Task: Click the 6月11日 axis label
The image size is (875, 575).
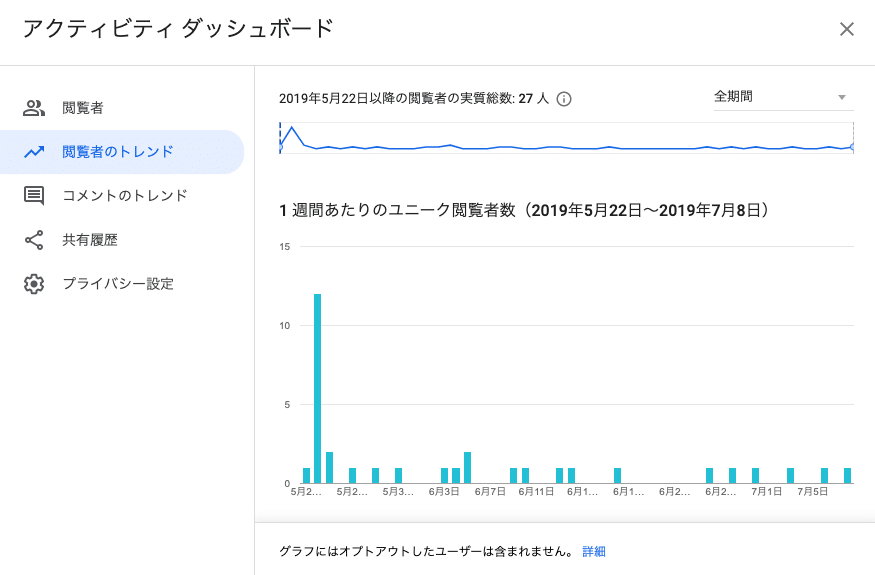Action: point(536,492)
